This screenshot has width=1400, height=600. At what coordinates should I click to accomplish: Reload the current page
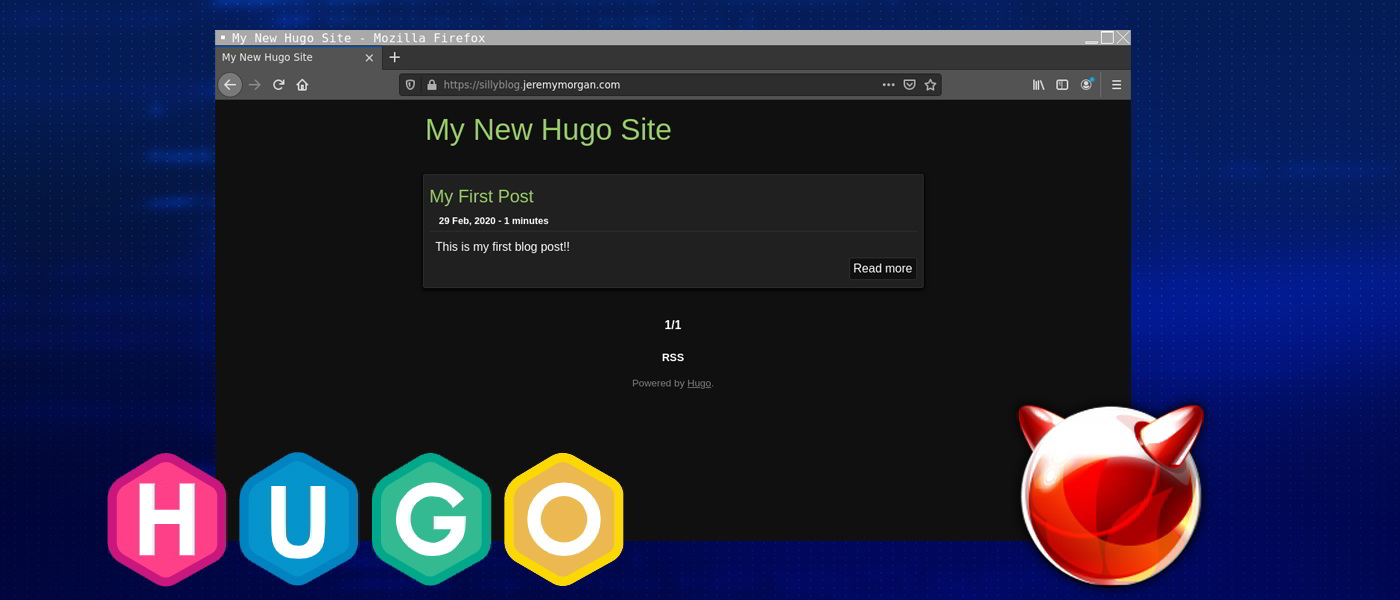tap(278, 85)
